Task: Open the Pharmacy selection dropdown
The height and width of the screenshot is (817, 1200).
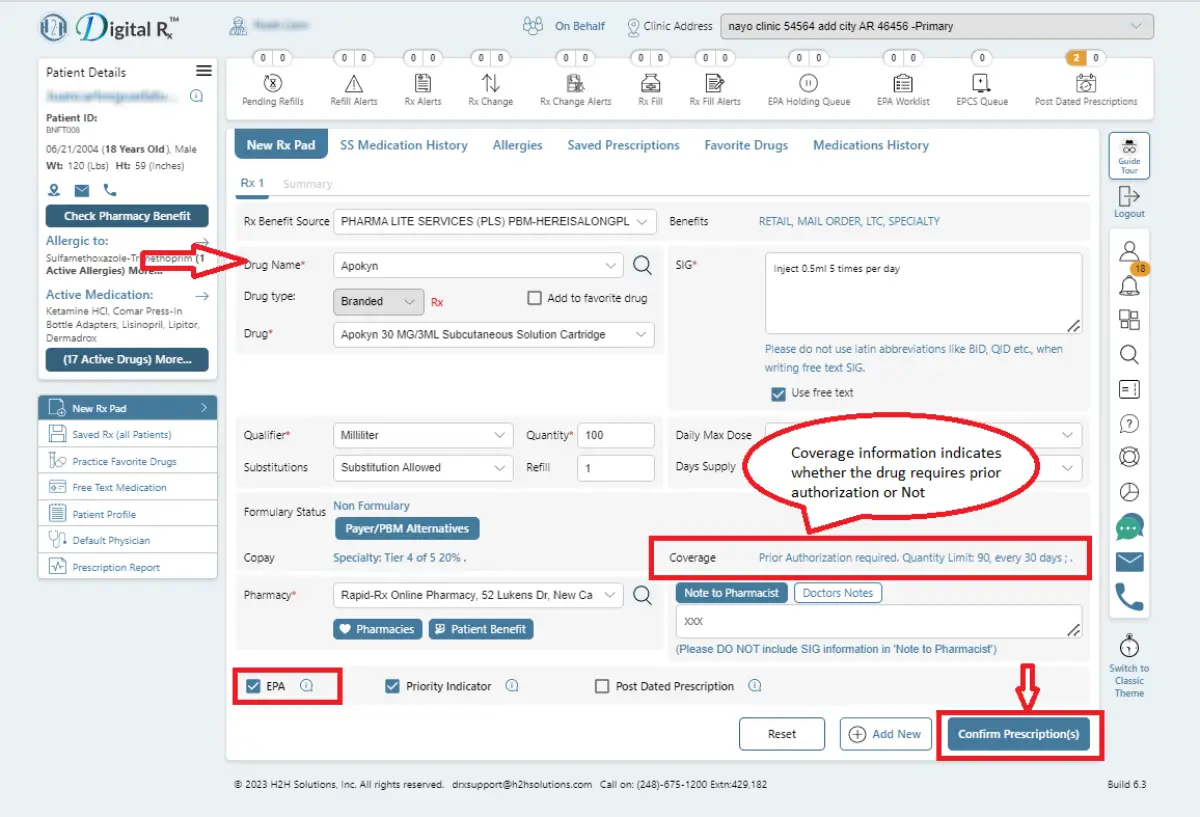Action: pos(478,595)
